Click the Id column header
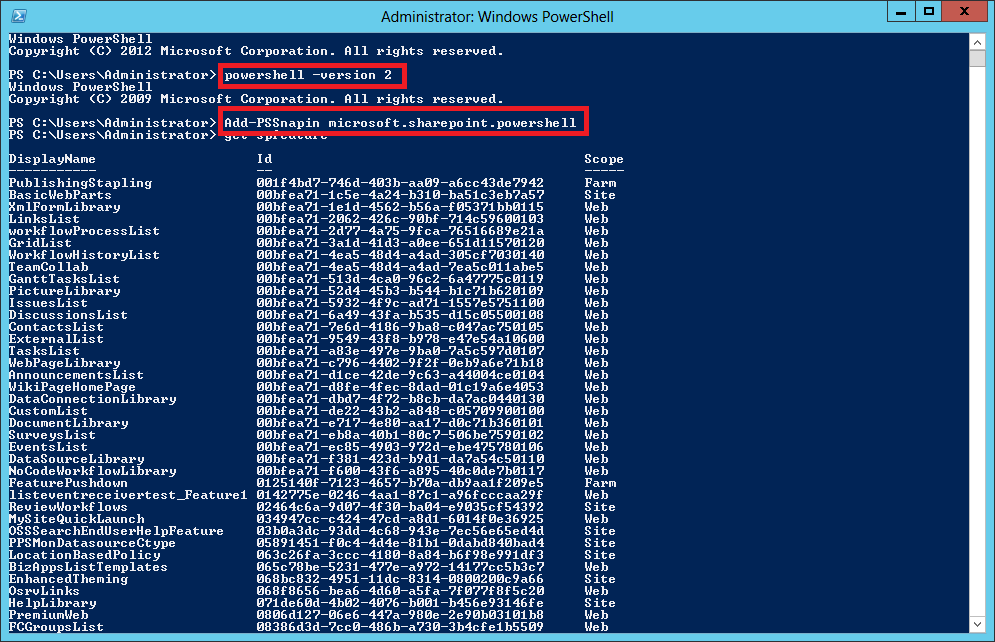Image resolution: width=995 pixels, height=642 pixels. pyautogui.click(x=264, y=159)
